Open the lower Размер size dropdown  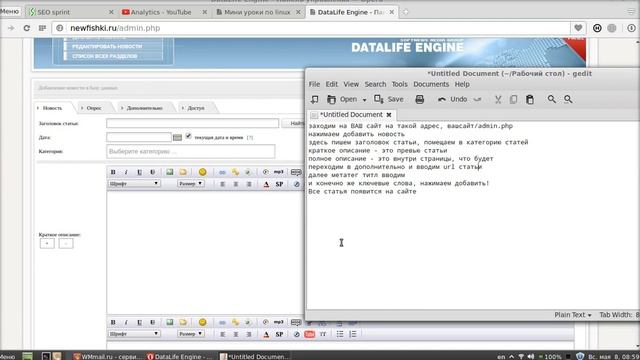191,334
